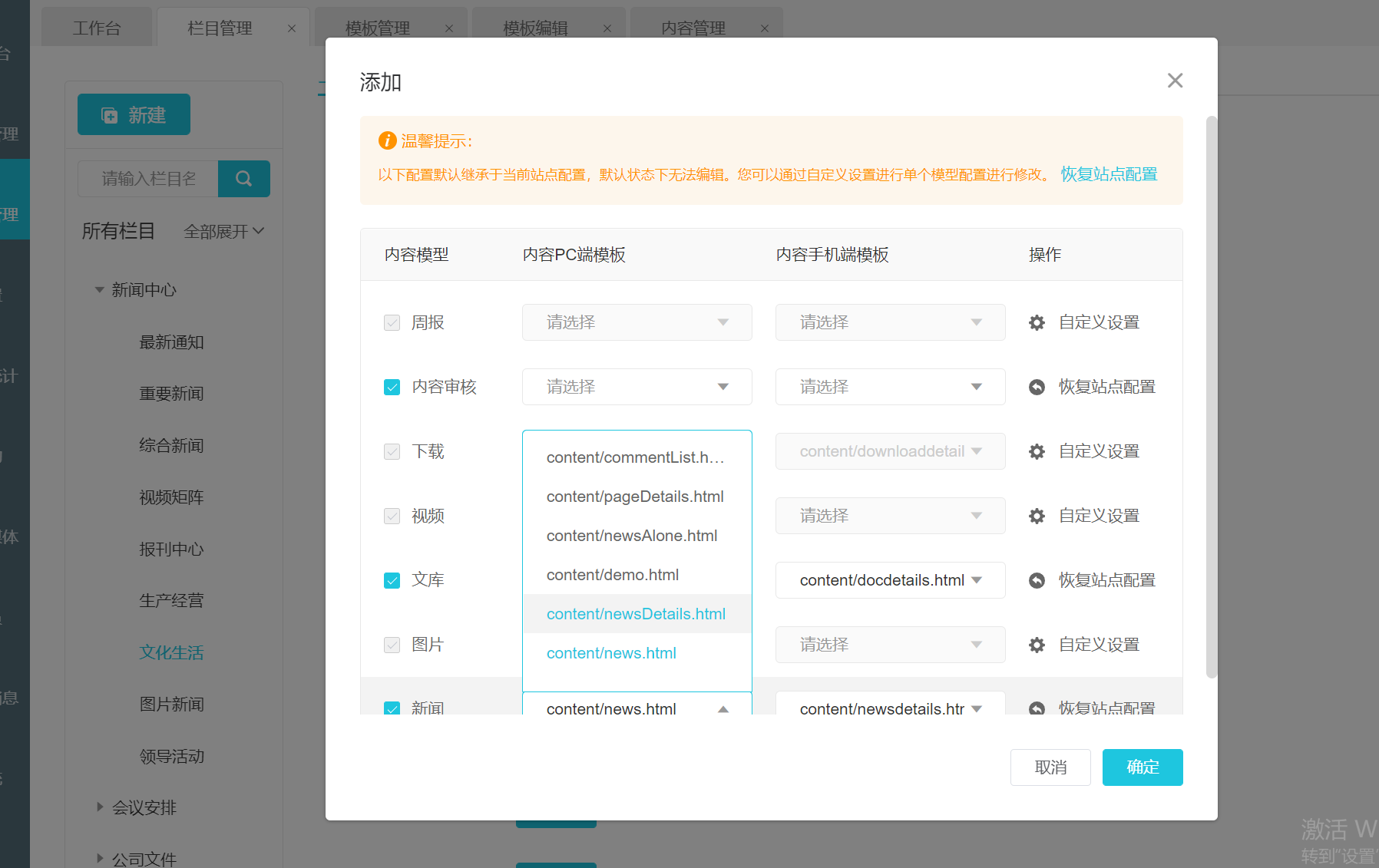1379x868 pixels.
Task: Uncheck the 文库 content model checkbox
Action: pyautogui.click(x=392, y=581)
